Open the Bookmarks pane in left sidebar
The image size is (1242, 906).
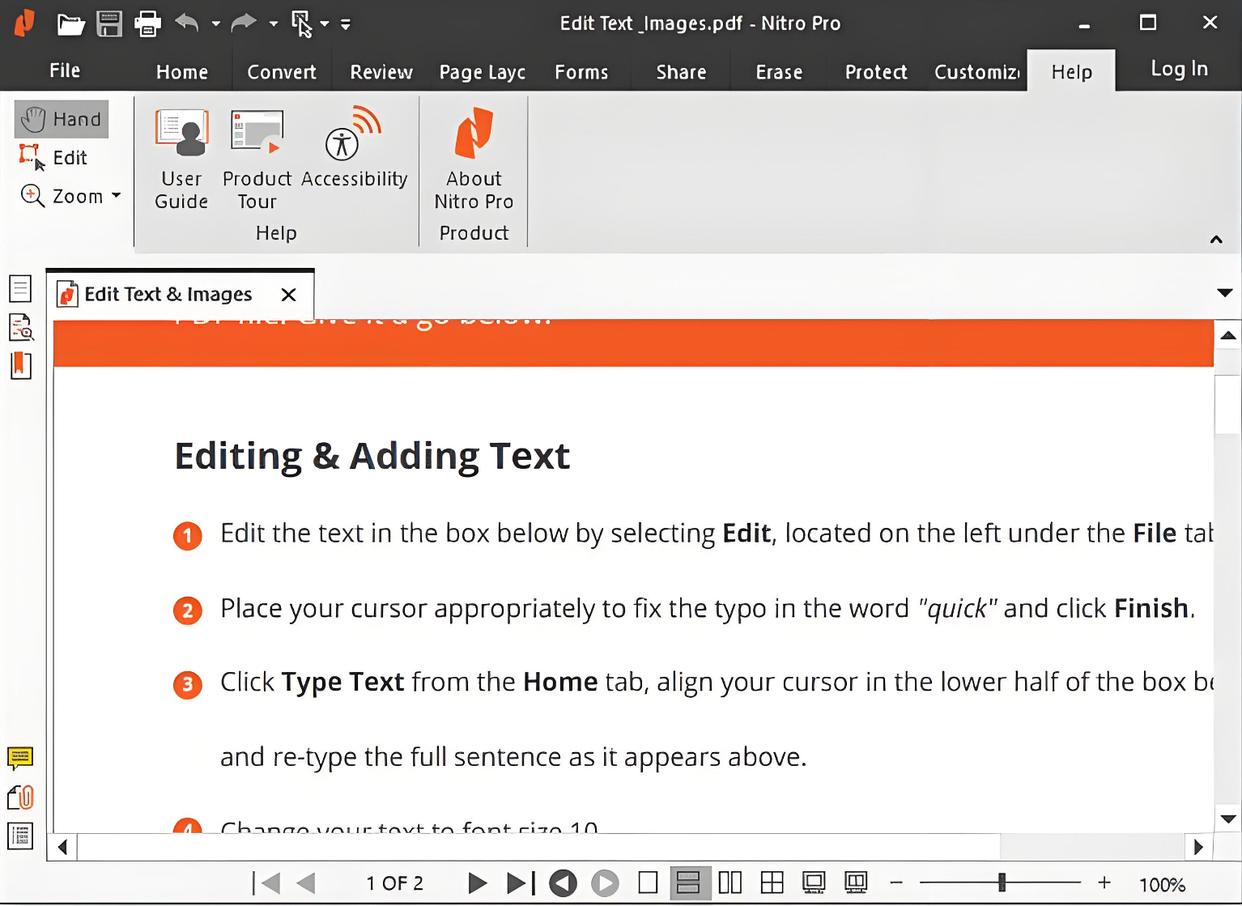click(x=20, y=366)
